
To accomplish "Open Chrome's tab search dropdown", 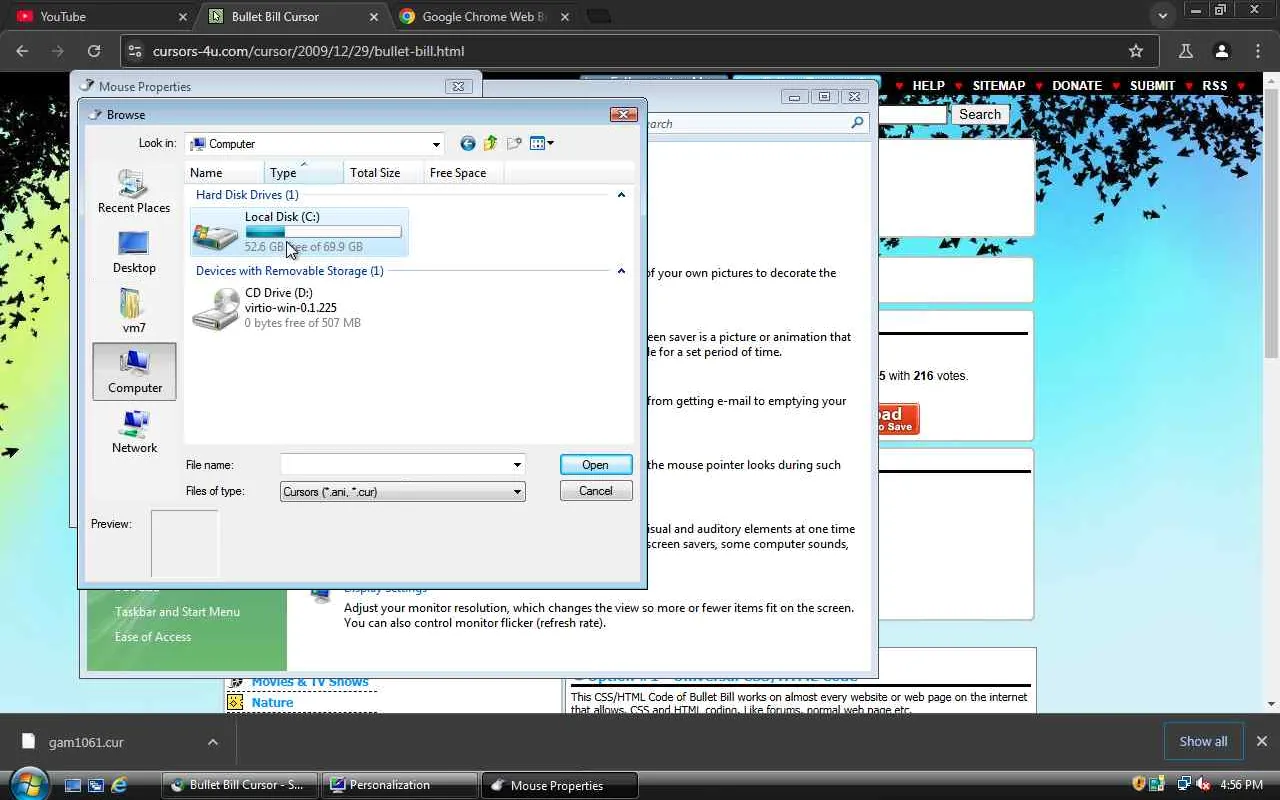I will [x=1162, y=16].
